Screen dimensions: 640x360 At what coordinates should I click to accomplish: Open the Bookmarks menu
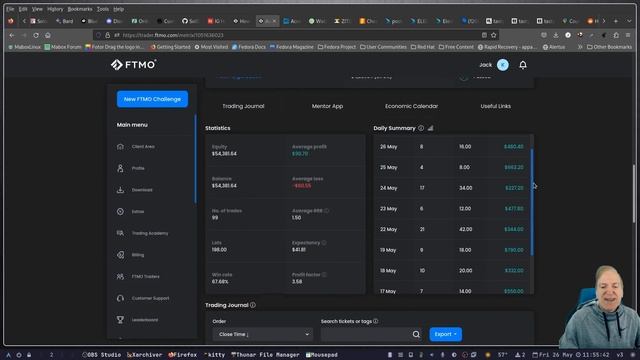80,9
